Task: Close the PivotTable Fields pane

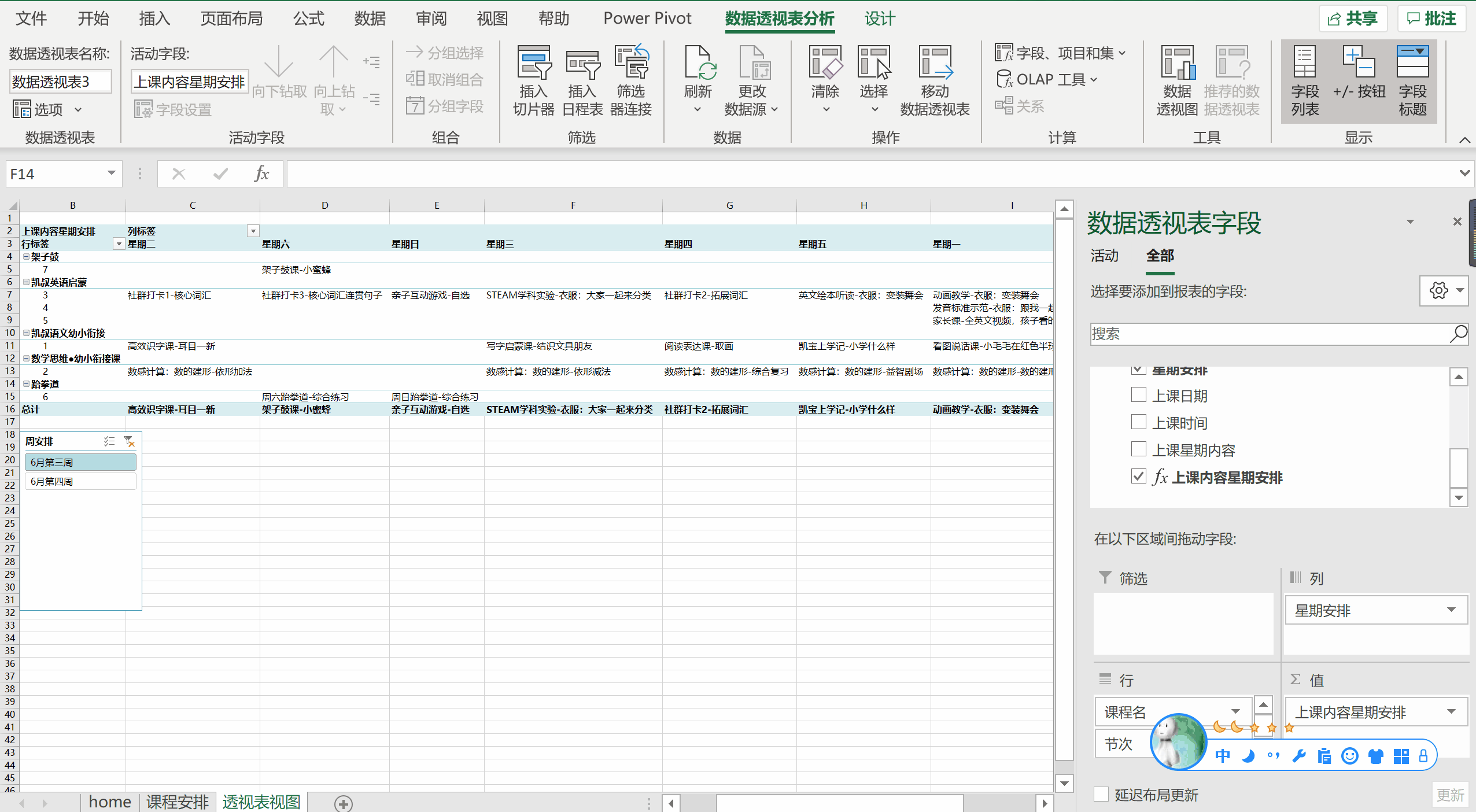Action: click(1457, 222)
